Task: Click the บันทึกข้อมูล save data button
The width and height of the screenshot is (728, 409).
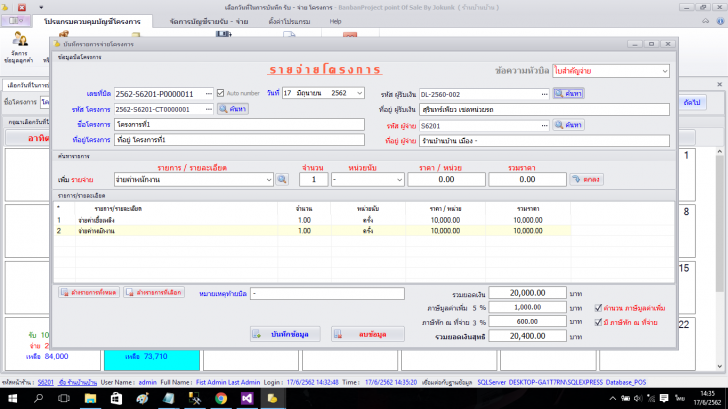Action: click(285, 334)
